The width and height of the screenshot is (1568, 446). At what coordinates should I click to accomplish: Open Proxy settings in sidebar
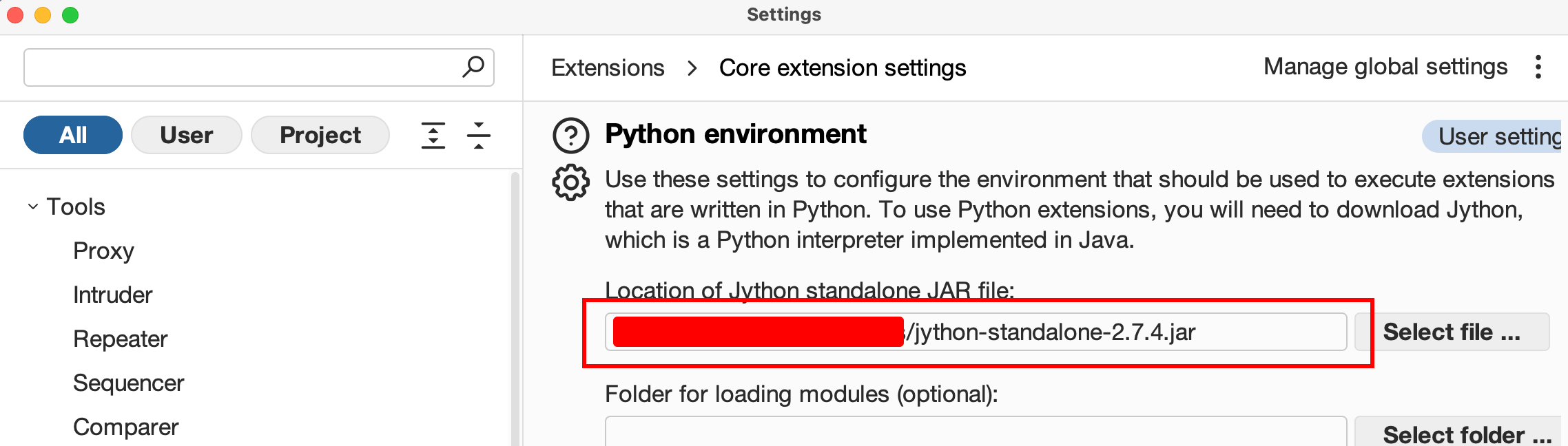click(x=103, y=251)
